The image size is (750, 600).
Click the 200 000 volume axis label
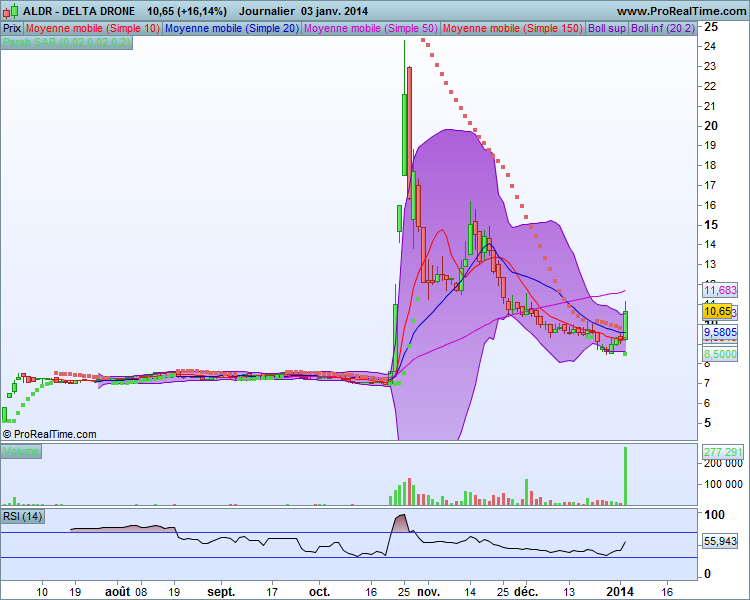[x=723, y=463]
